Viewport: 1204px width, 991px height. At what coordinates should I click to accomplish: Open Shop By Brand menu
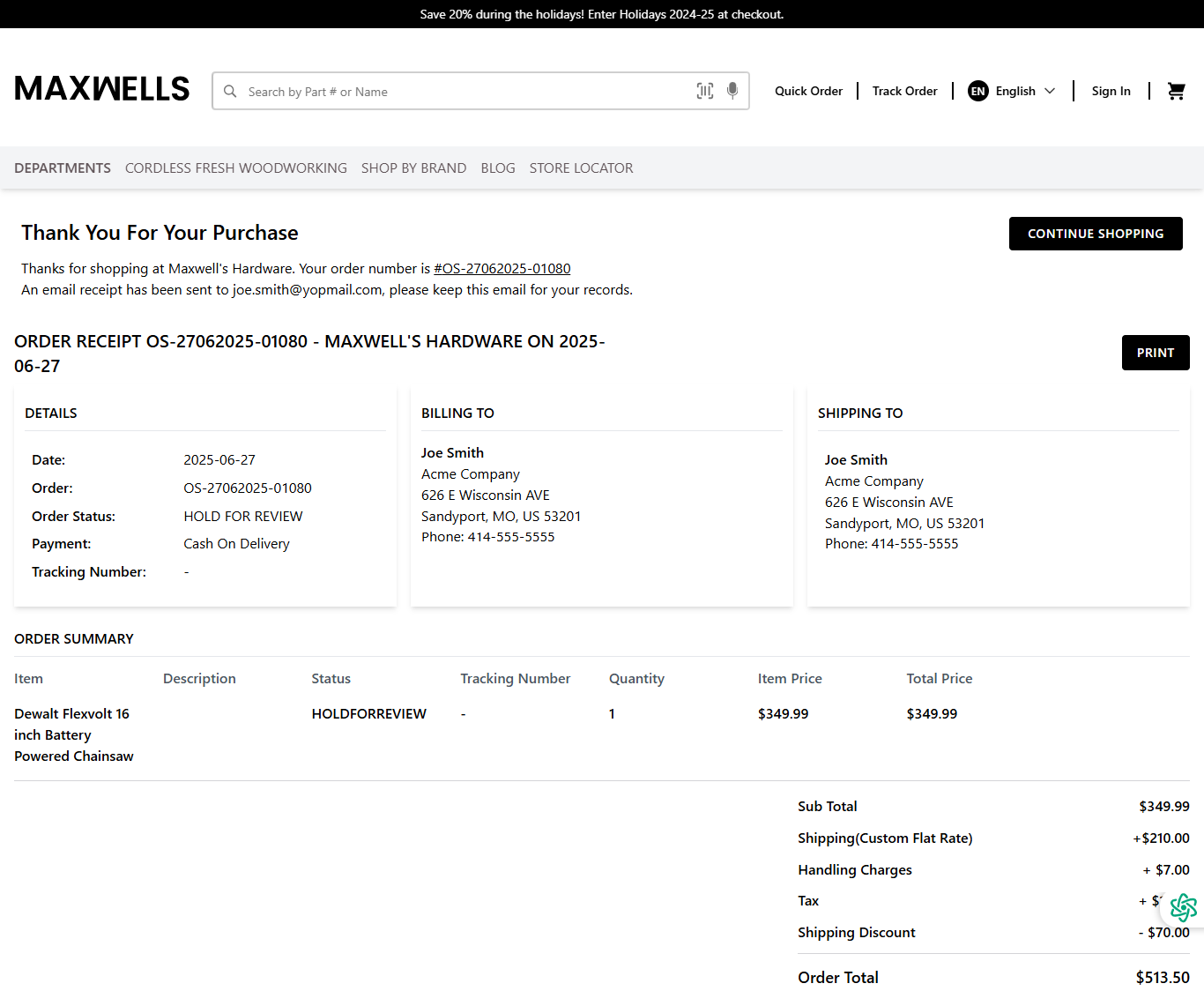[x=414, y=168]
